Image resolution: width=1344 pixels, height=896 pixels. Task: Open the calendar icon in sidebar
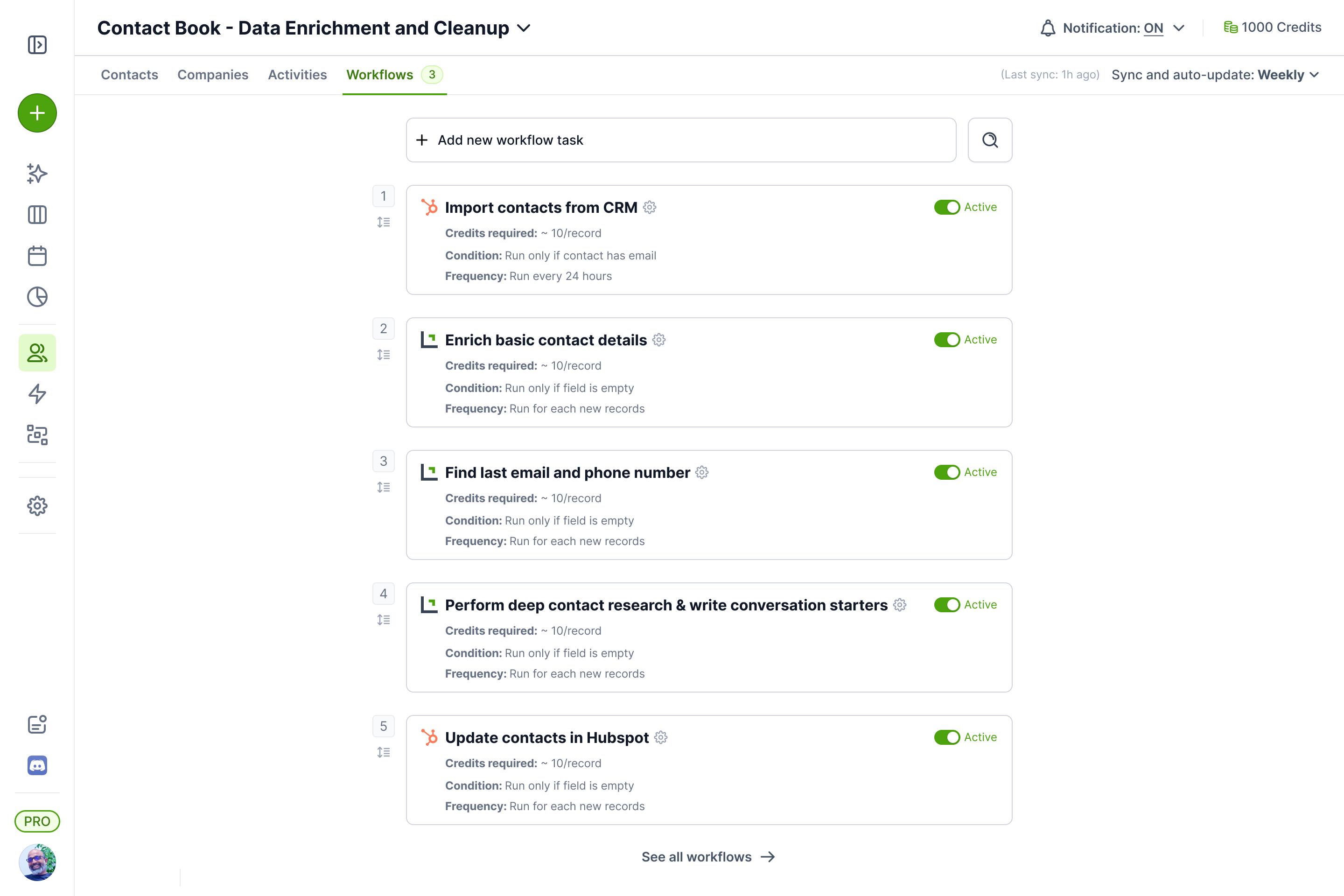(x=37, y=256)
